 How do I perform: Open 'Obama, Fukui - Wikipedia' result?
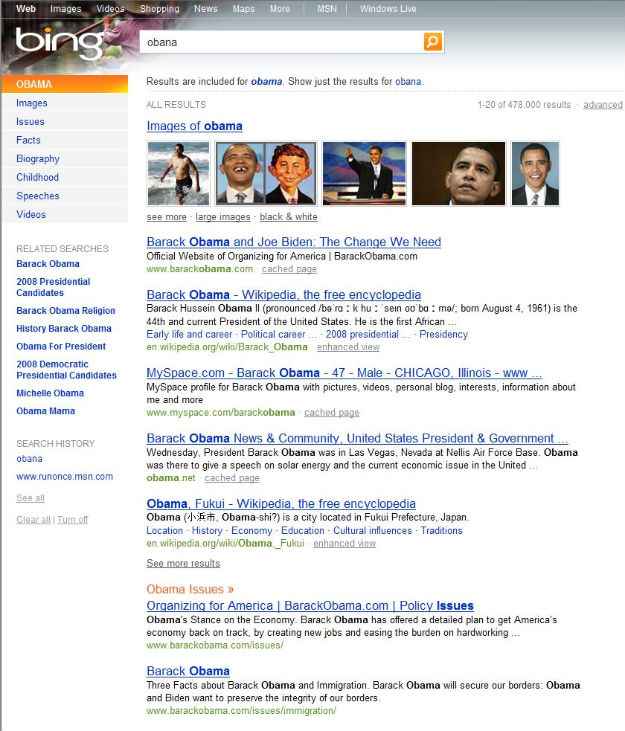(281, 503)
